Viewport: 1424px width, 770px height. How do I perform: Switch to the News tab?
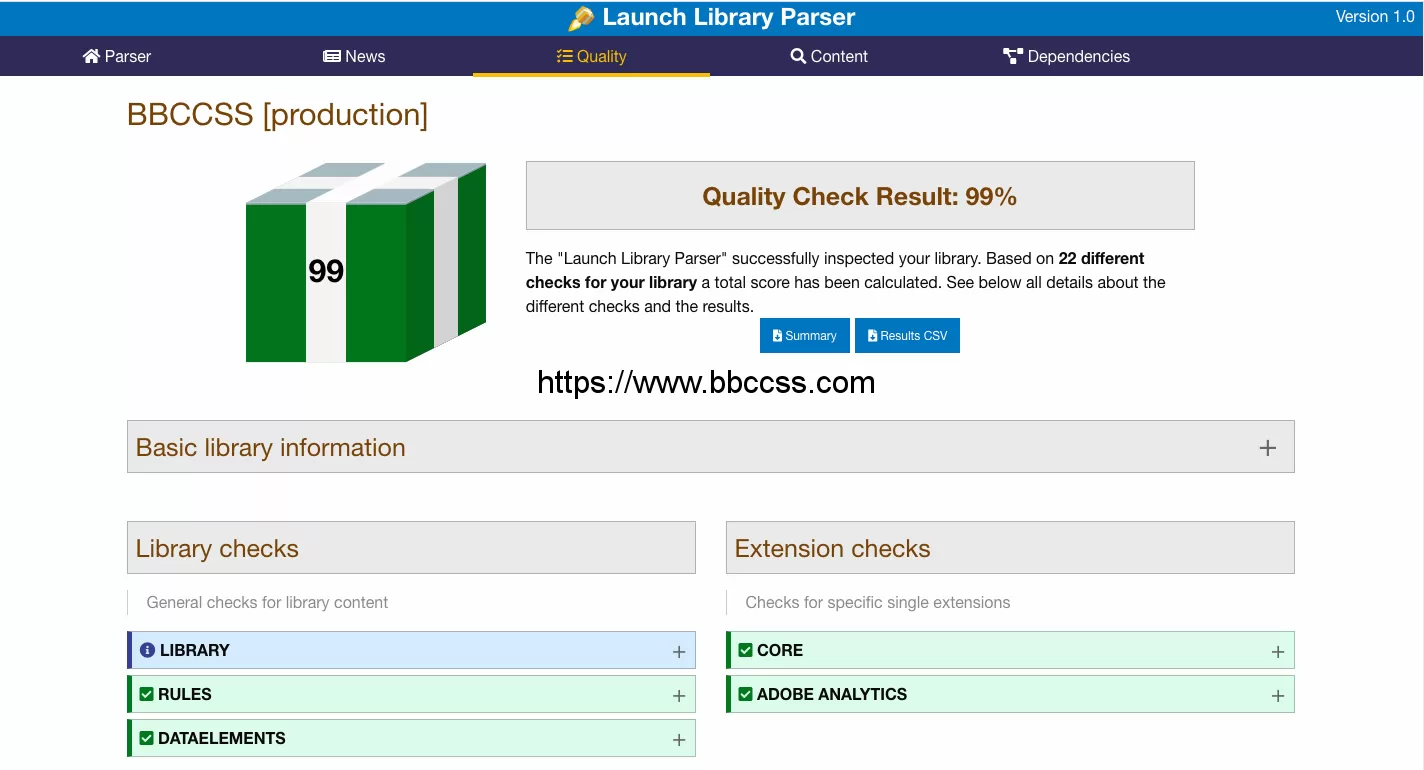click(x=354, y=56)
